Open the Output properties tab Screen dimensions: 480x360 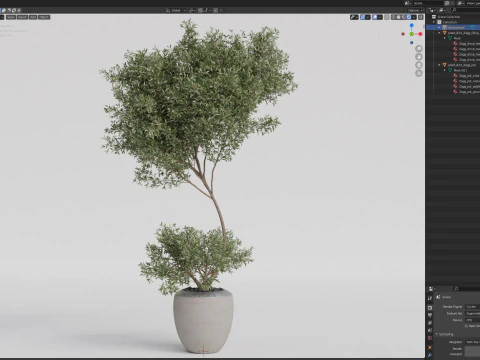click(430, 315)
